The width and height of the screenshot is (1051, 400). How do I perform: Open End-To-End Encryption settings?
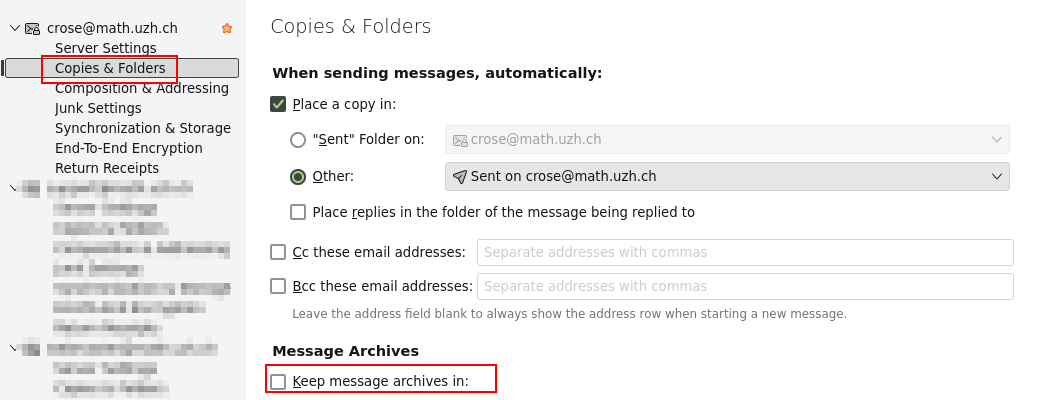(128, 148)
